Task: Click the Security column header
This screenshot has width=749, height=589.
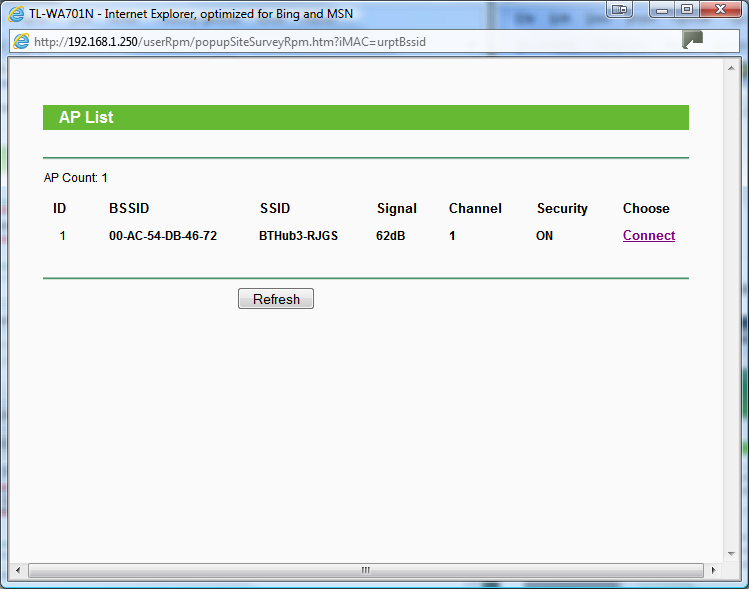Action: pyautogui.click(x=562, y=209)
